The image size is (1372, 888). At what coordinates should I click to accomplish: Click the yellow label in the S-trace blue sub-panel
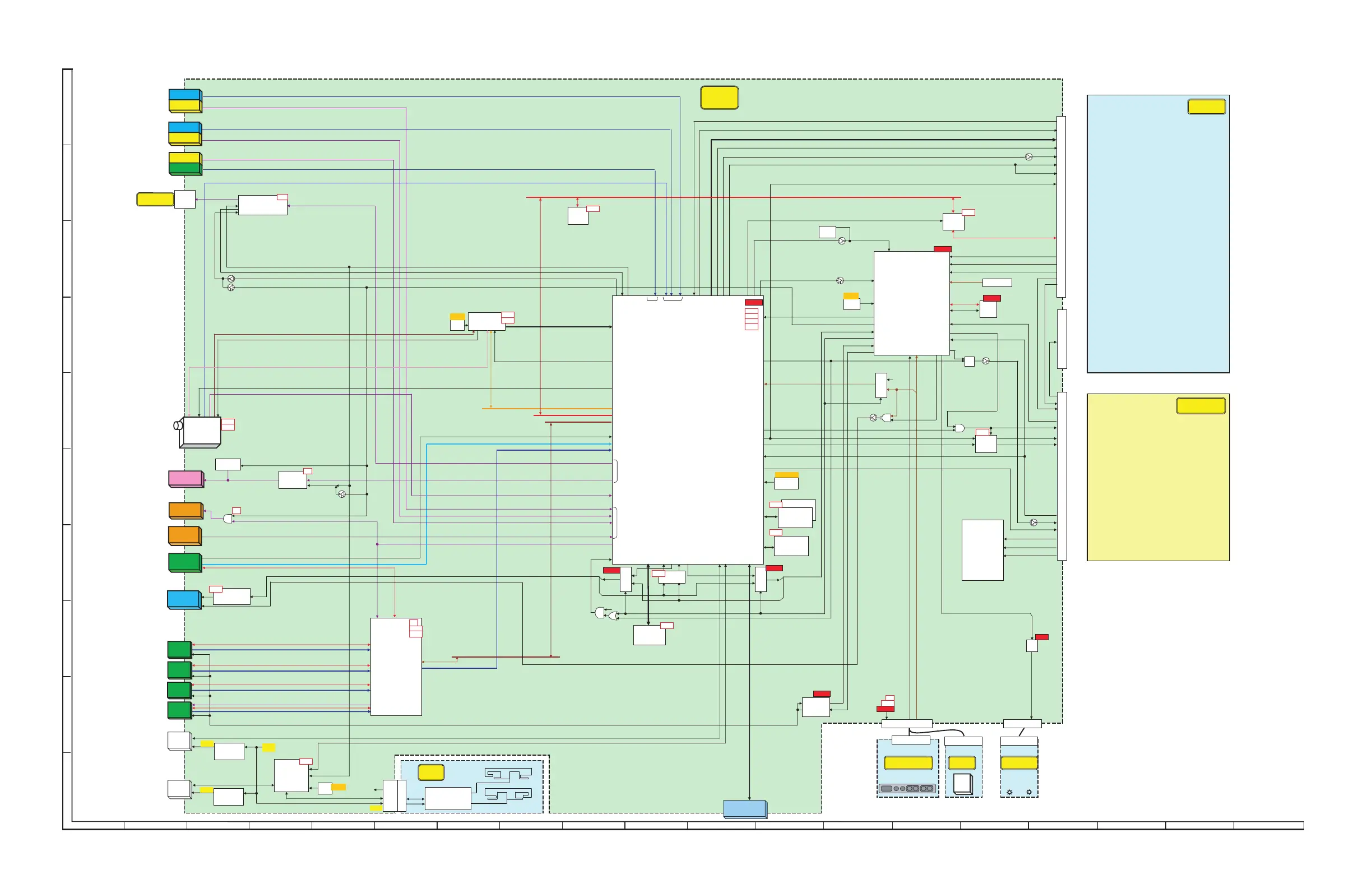coord(431,773)
